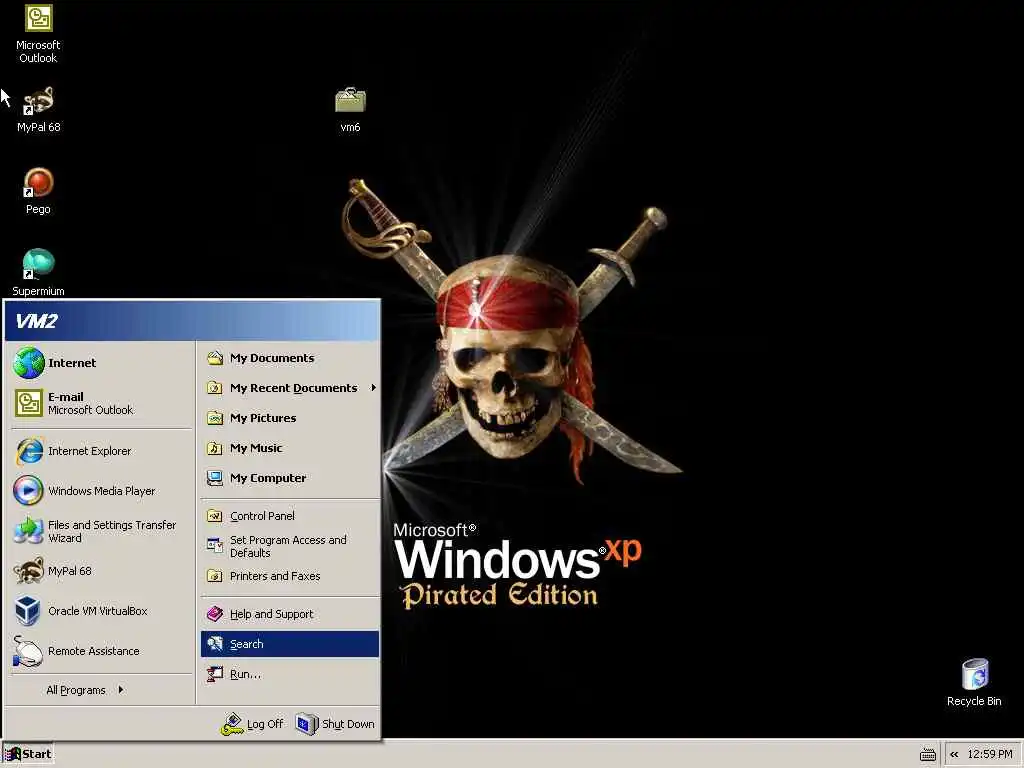The height and width of the screenshot is (768, 1024).
Task: Open the on-screen keyboard tray icon
Action: pos(927,755)
